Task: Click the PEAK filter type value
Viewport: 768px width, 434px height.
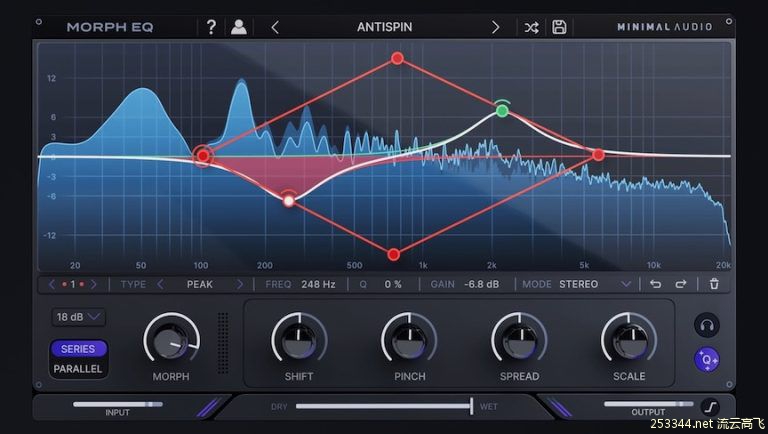Action: (200, 284)
